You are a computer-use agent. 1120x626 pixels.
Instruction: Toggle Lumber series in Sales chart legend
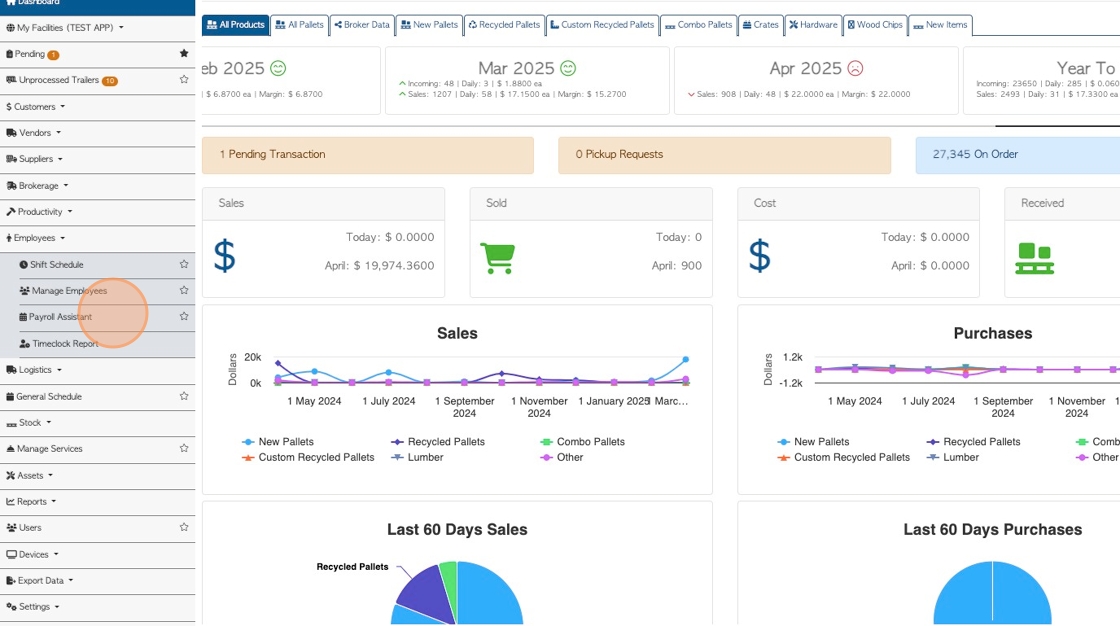[417, 457]
